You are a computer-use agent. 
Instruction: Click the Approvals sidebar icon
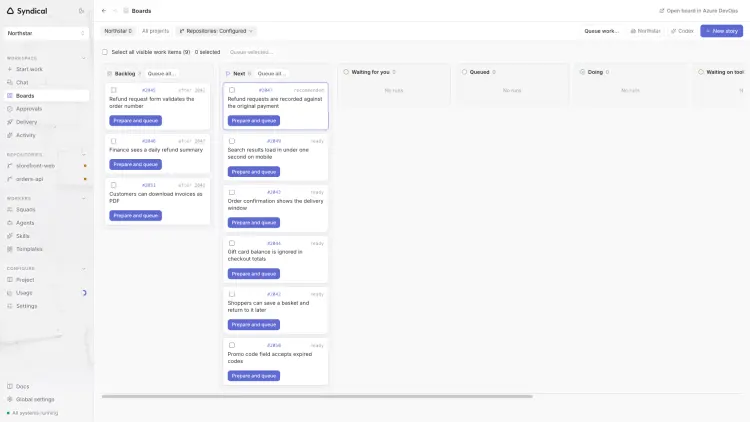(10, 109)
